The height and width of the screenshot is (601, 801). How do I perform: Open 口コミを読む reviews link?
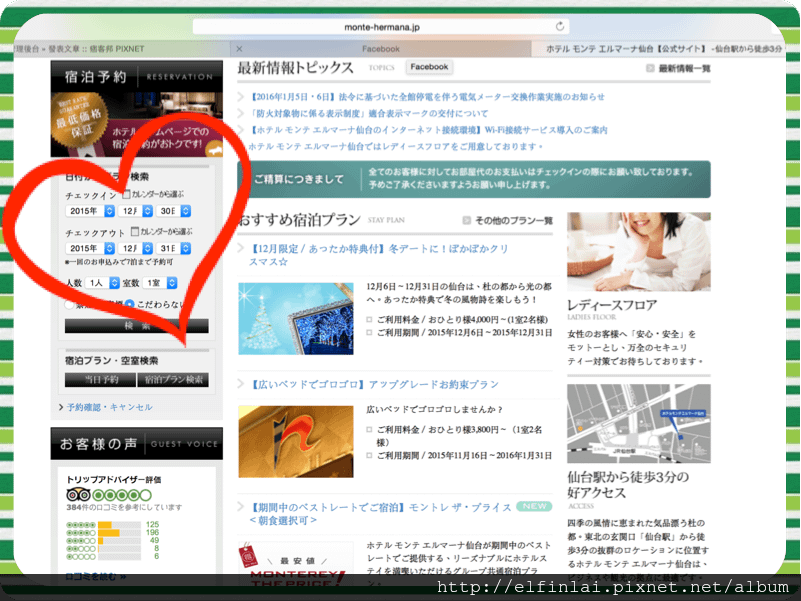click(x=96, y=576)
